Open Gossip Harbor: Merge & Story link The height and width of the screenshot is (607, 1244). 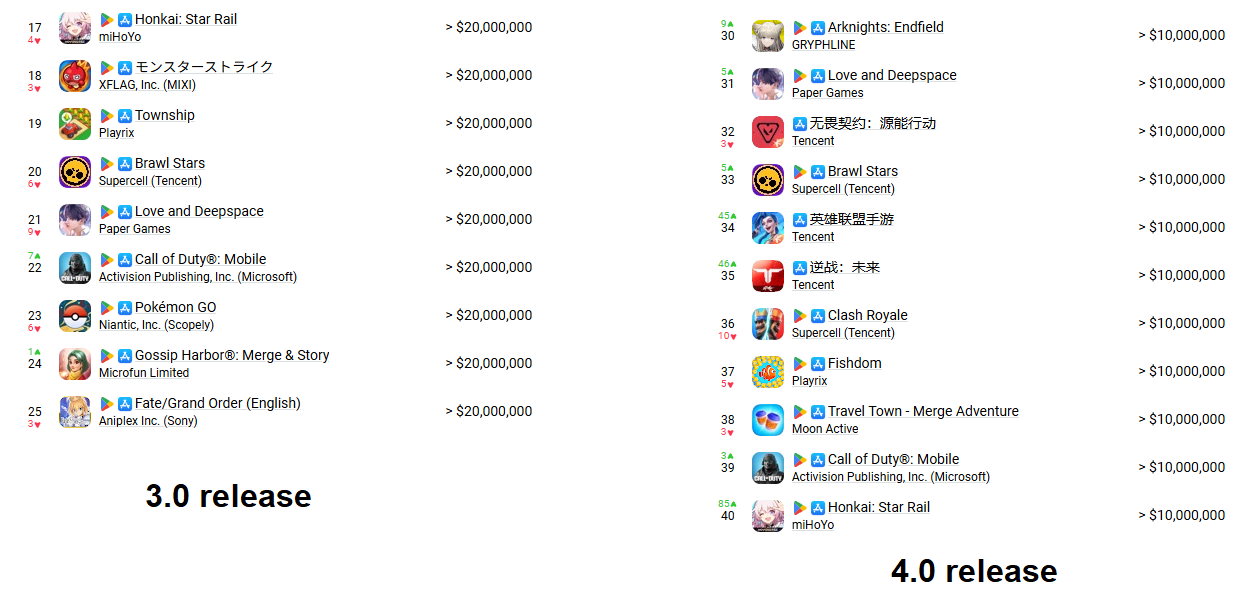coord(232,356)
